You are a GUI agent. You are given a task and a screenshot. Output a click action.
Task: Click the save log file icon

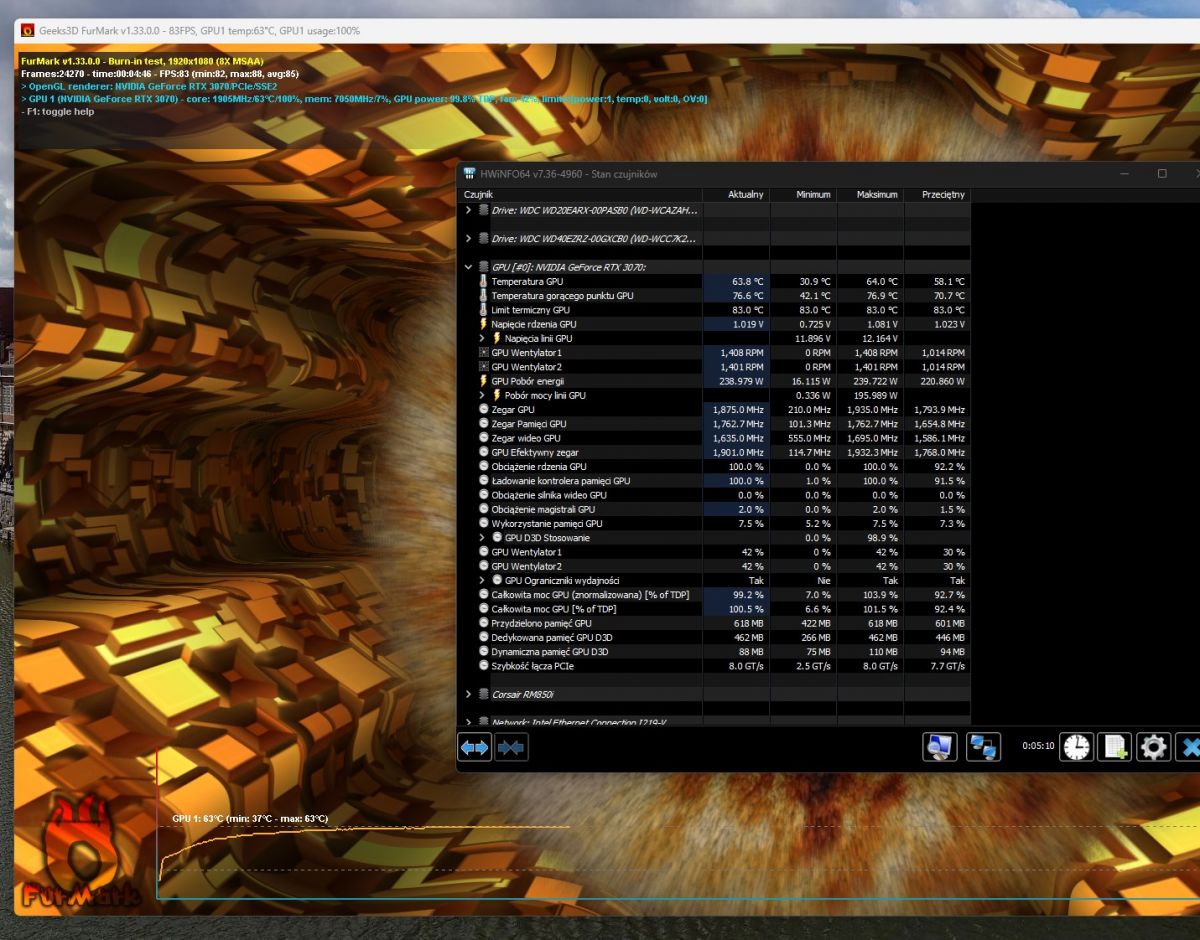point(1115,746)
